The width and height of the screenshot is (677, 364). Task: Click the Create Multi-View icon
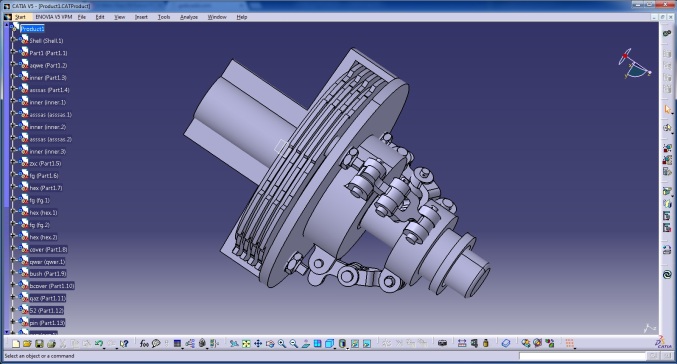point(317,344)
